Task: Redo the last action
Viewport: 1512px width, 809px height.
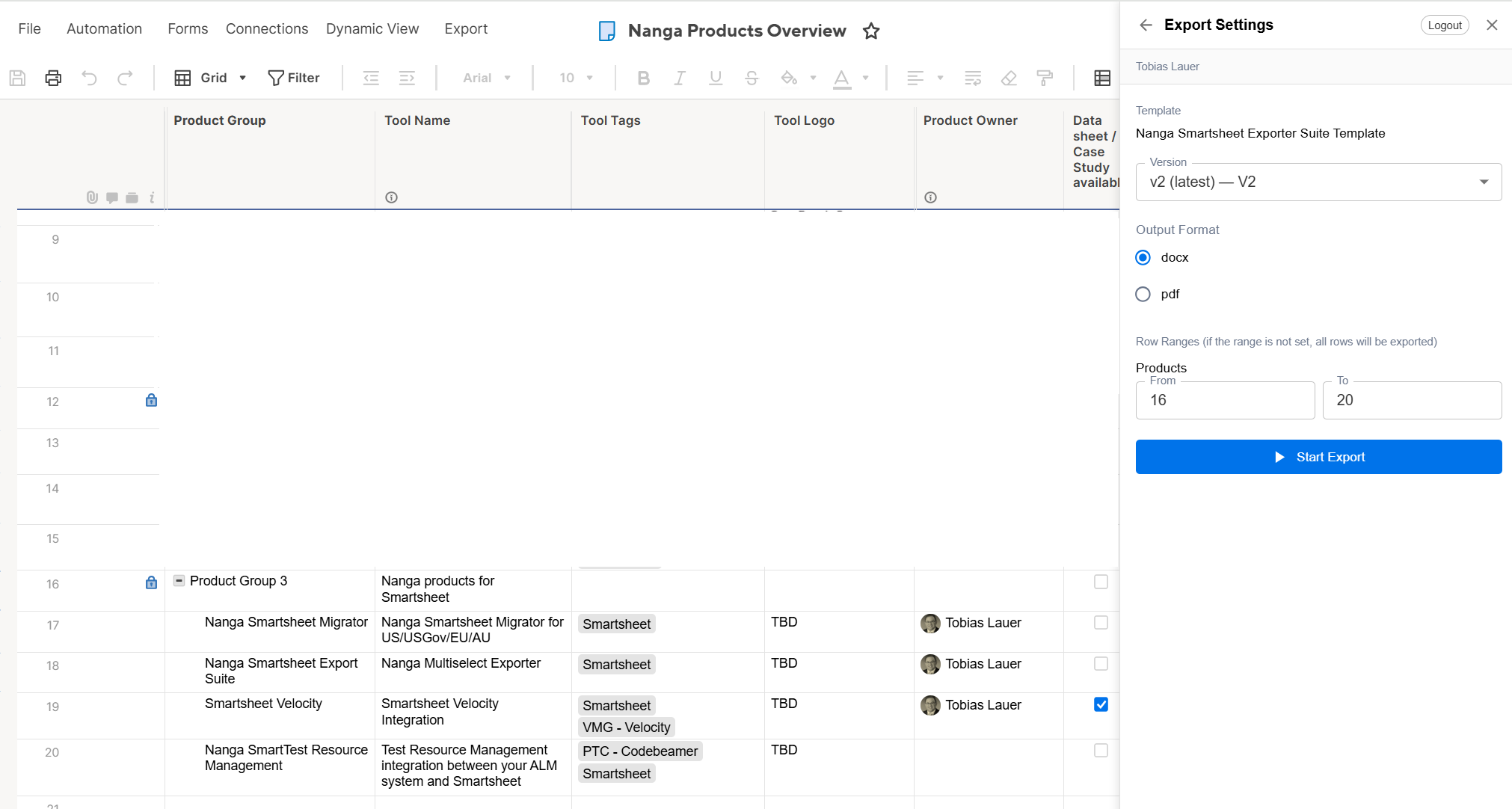Action: pyautogui.click(x=125, y=78)
